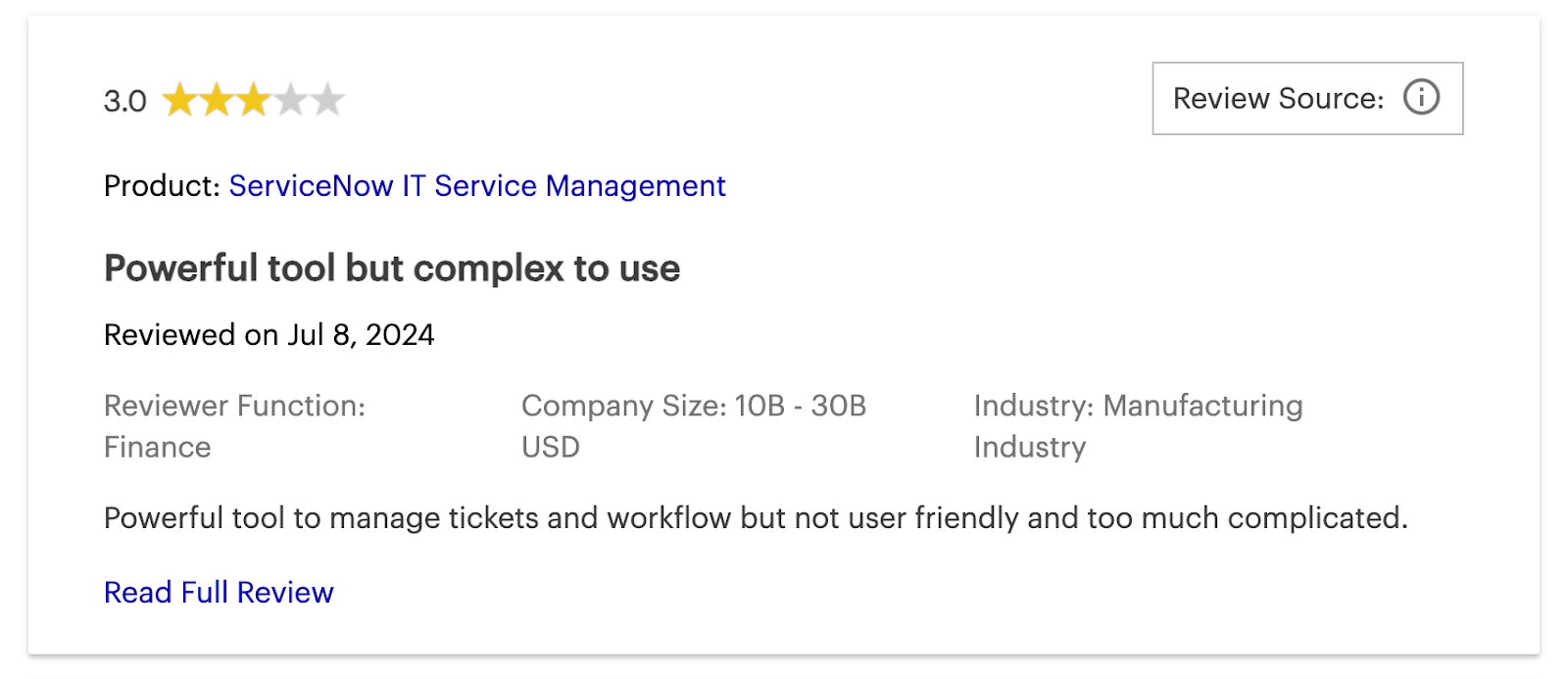1568x679 pixels.
Task: Click the 'Product:' label
Action: point(162,185)
